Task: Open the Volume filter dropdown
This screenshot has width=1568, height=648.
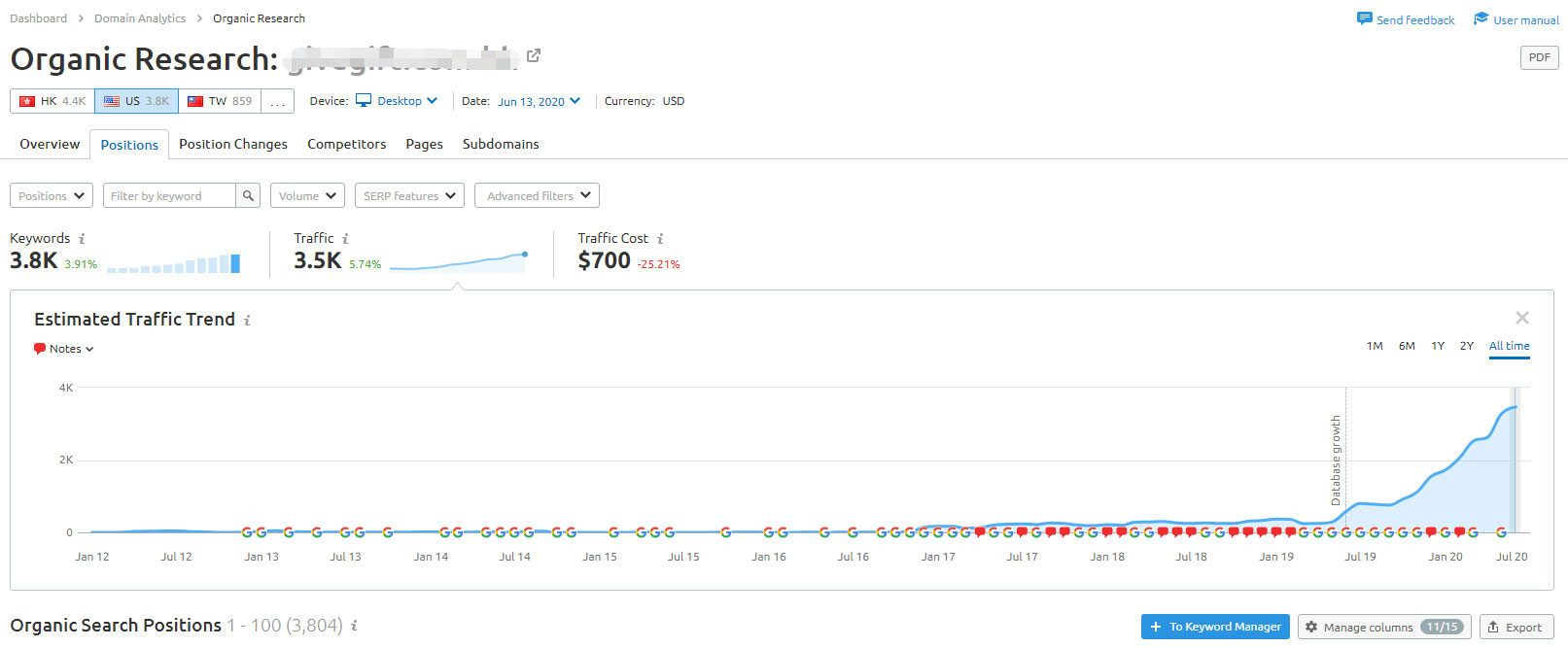Action: pyautogui.click(x=307, y=195)
